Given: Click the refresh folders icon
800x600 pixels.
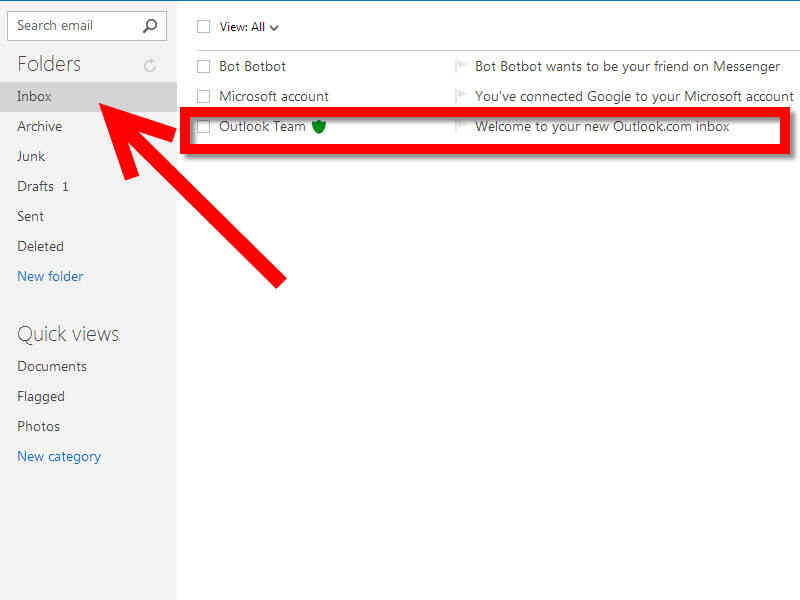Looking at the screenshot, I should pyautogui.click(x=150, y=66).
